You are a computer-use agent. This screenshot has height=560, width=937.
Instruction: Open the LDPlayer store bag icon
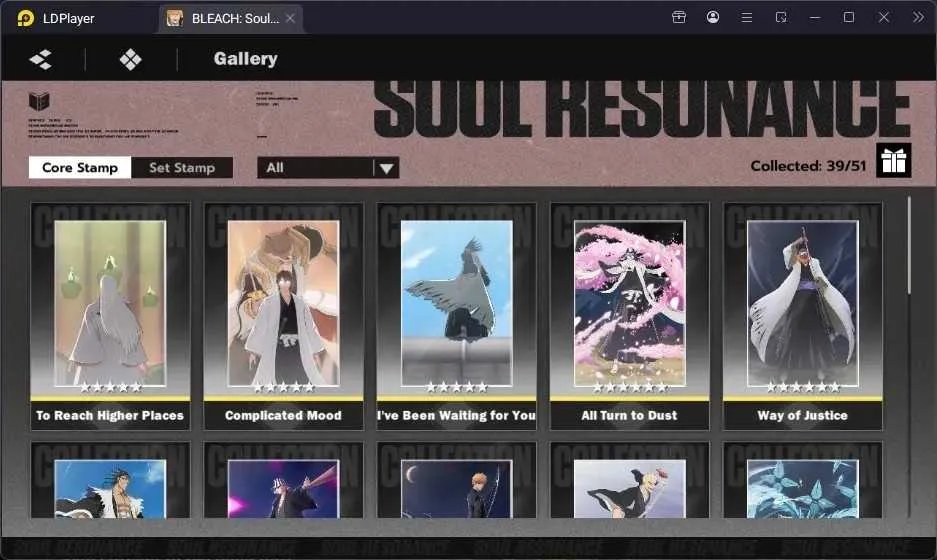click(679, 17)
